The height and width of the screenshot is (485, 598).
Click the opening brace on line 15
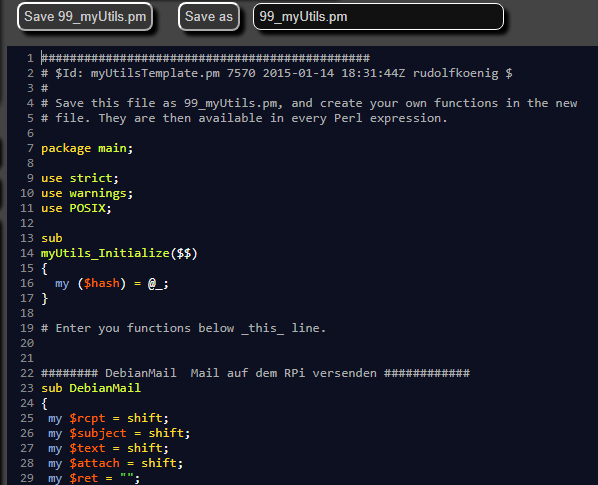coord(44,268)
